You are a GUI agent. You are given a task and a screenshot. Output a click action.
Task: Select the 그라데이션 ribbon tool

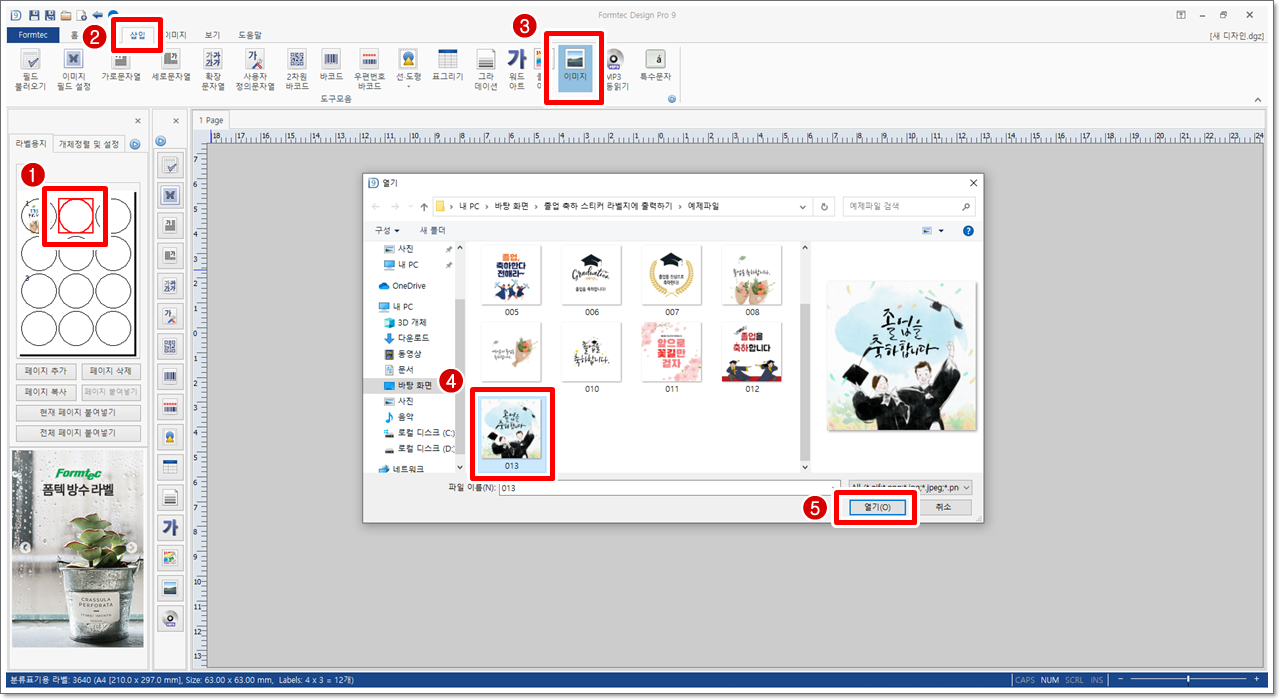pos(485,70)
